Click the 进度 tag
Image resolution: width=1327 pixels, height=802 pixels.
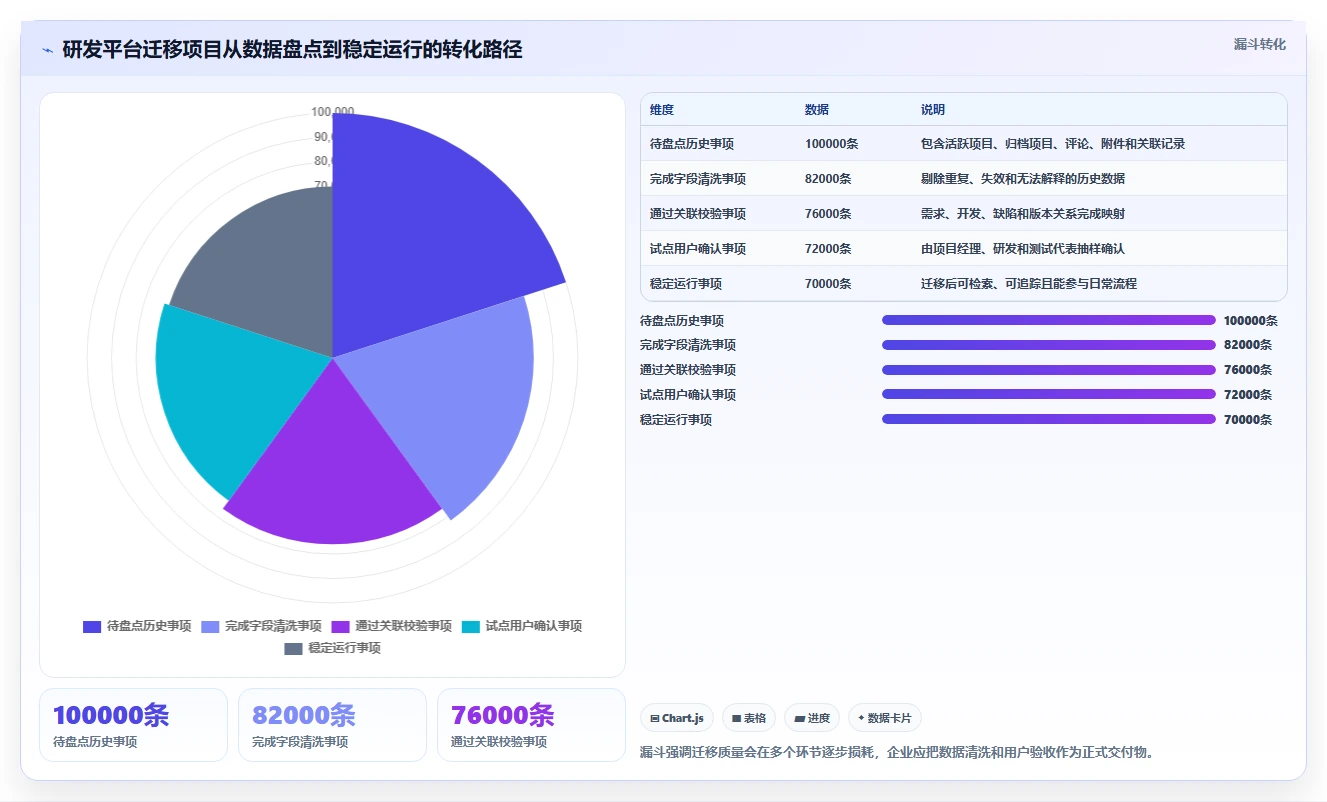tap(812, 718)
